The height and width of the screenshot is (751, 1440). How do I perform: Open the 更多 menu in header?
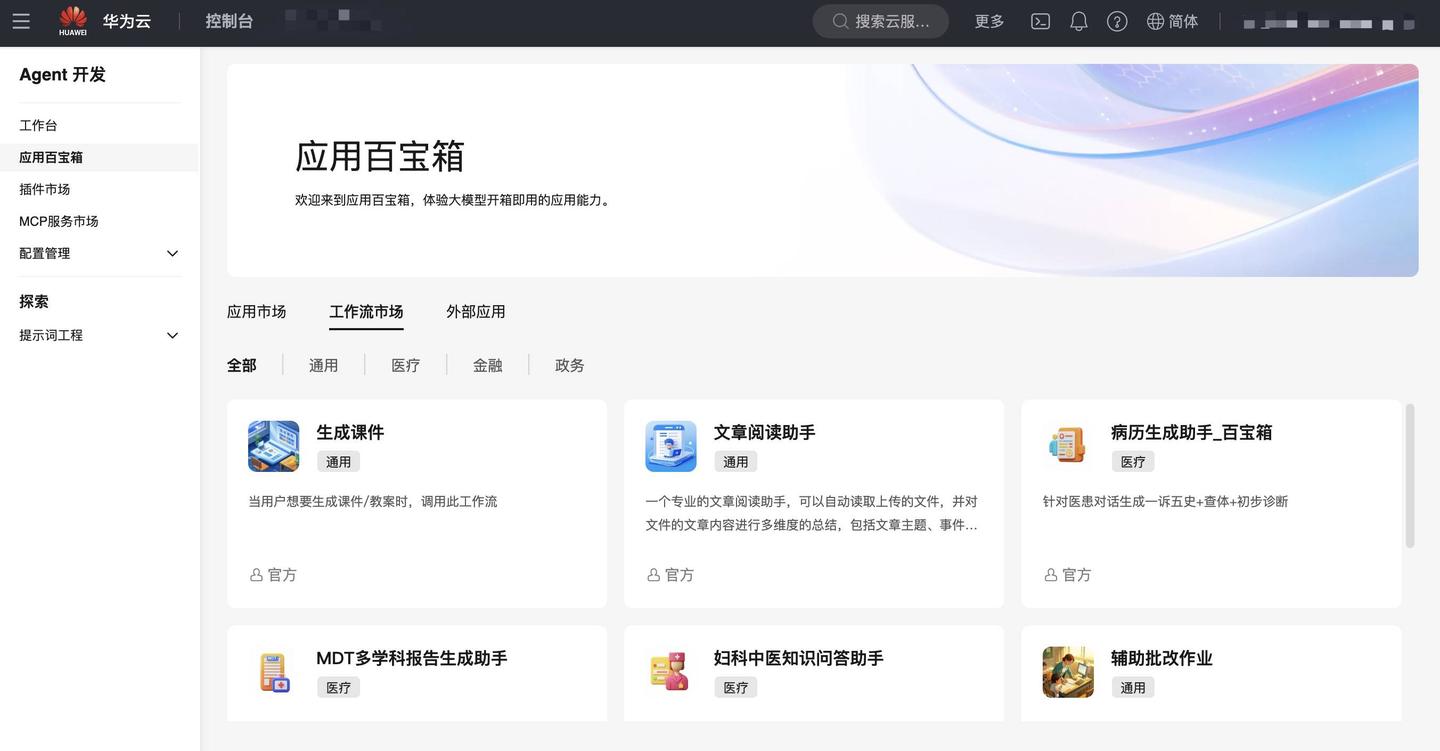click(x=990, y=21)
